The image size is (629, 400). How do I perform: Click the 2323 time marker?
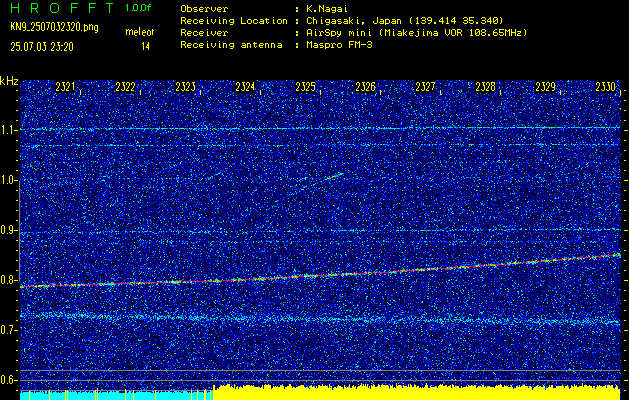[185, 87]
